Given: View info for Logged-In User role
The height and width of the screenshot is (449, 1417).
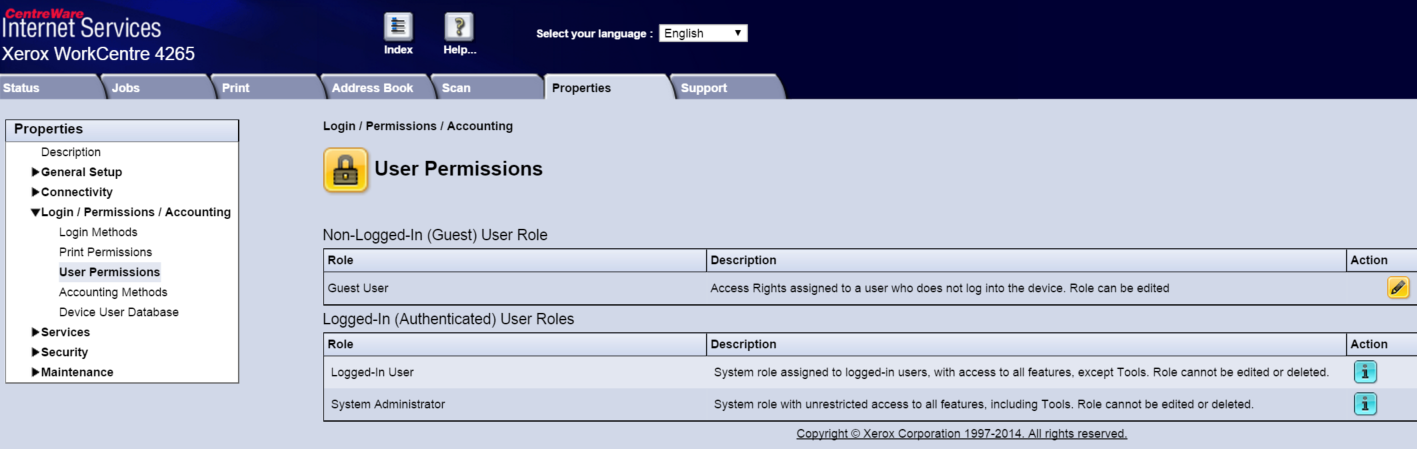Looking at the screenshot, I should 1365,372.
